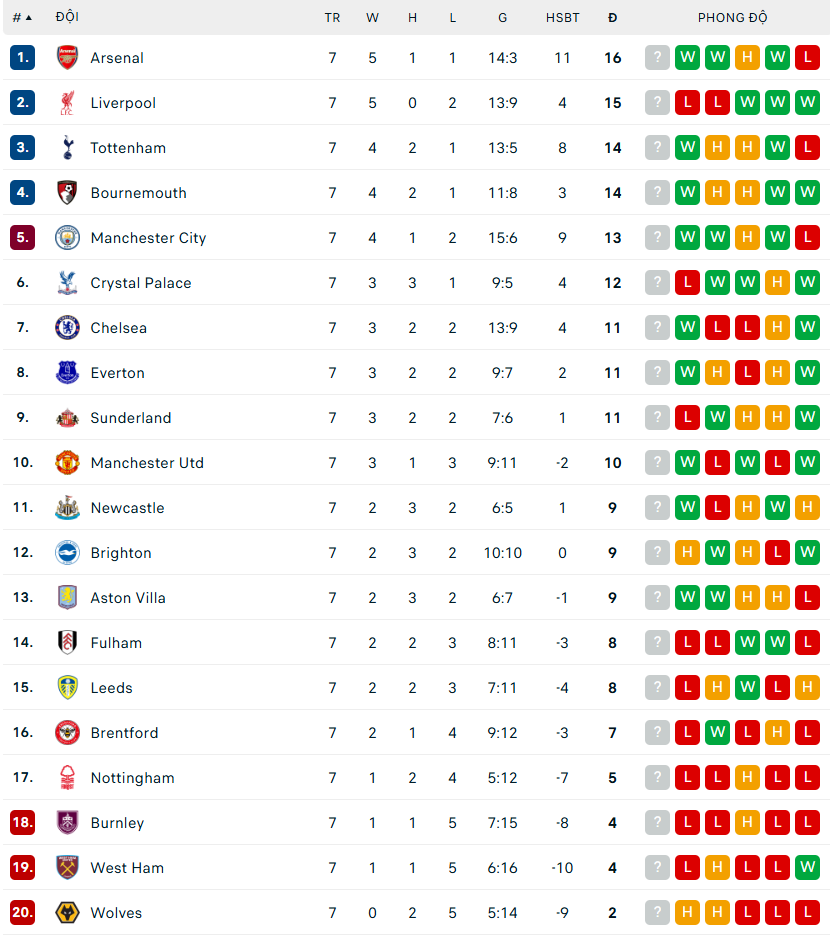Image resolution: width=830 pixels, height=937 pixels.
Task: Click the Chelsea club crest icon
Action: (x=67, y=328)
